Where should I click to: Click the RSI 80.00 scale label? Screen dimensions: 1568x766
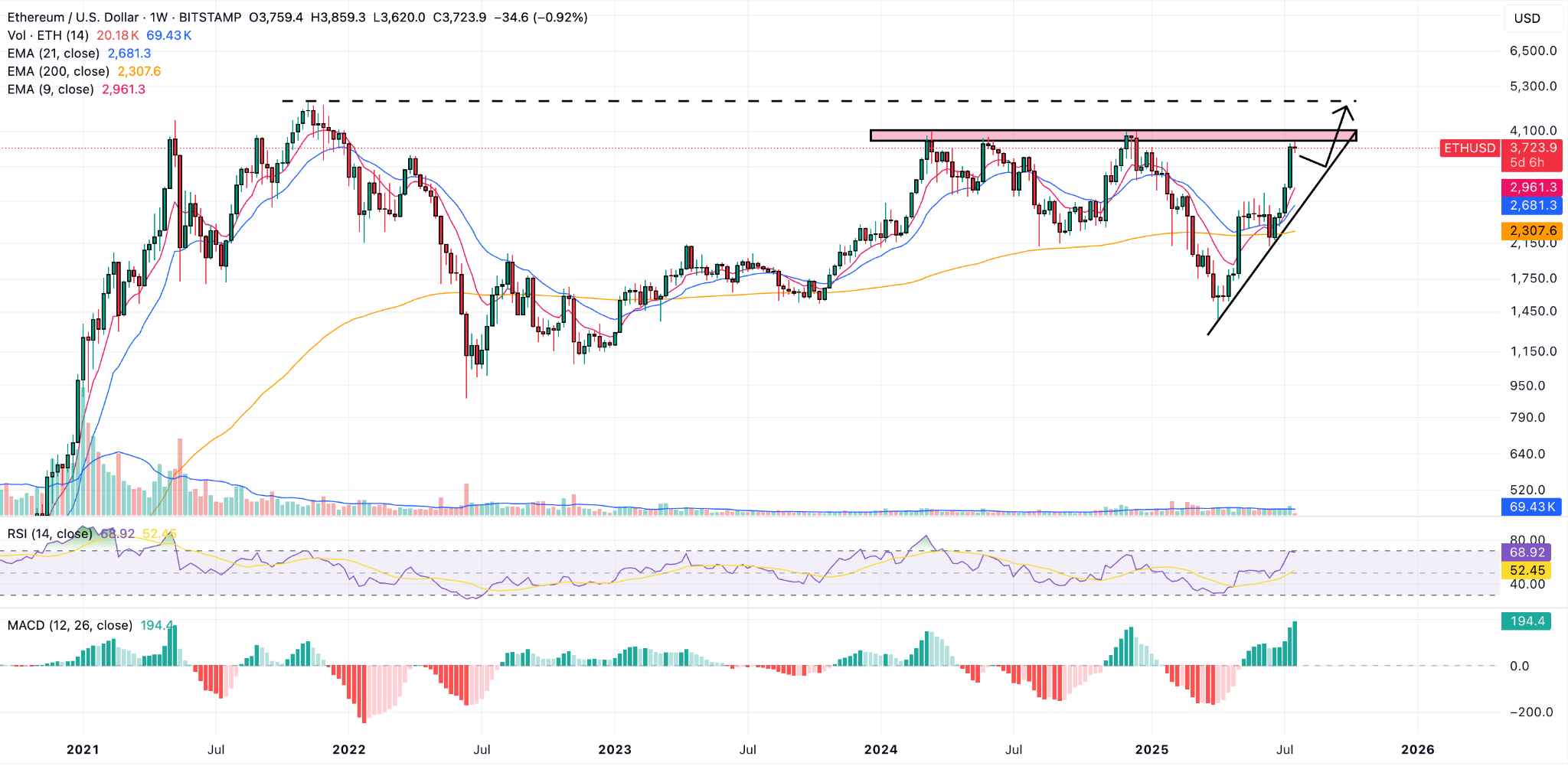1527,539
